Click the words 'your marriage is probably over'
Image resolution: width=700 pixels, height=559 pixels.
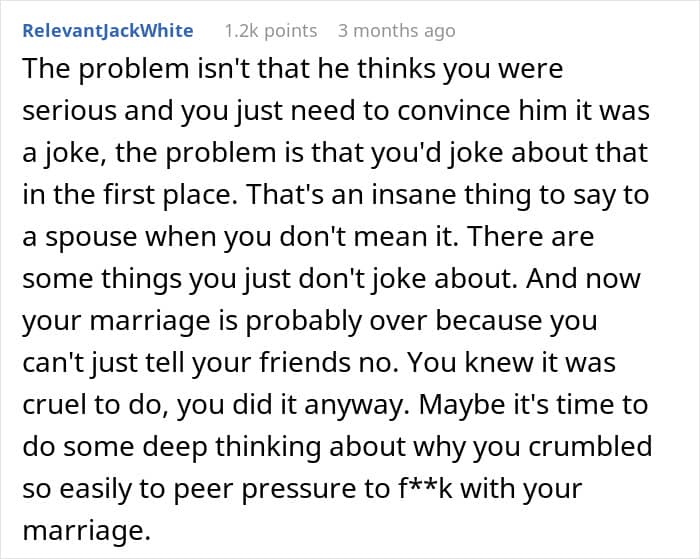click(225, 321)
